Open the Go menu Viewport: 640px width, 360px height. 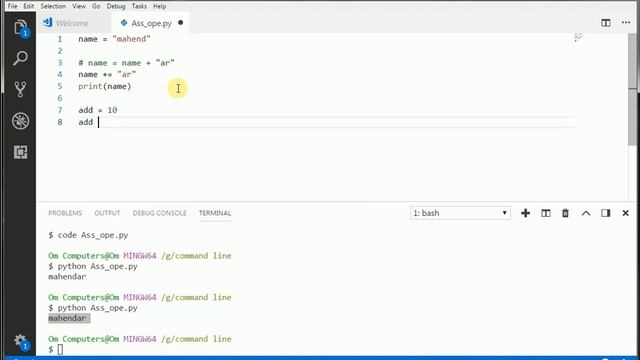96,6
